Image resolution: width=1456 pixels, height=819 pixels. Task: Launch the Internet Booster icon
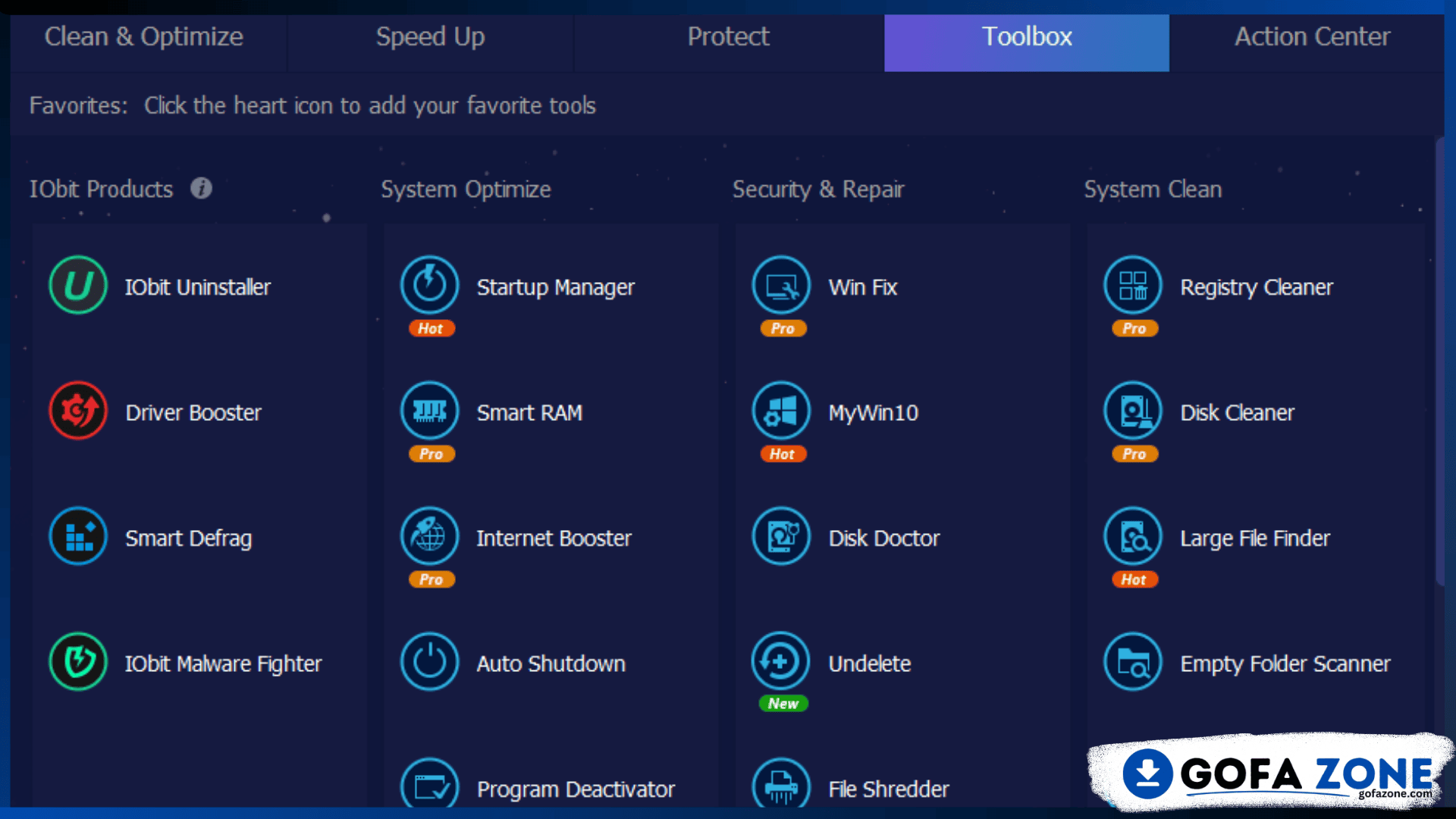tap(430, 536)
